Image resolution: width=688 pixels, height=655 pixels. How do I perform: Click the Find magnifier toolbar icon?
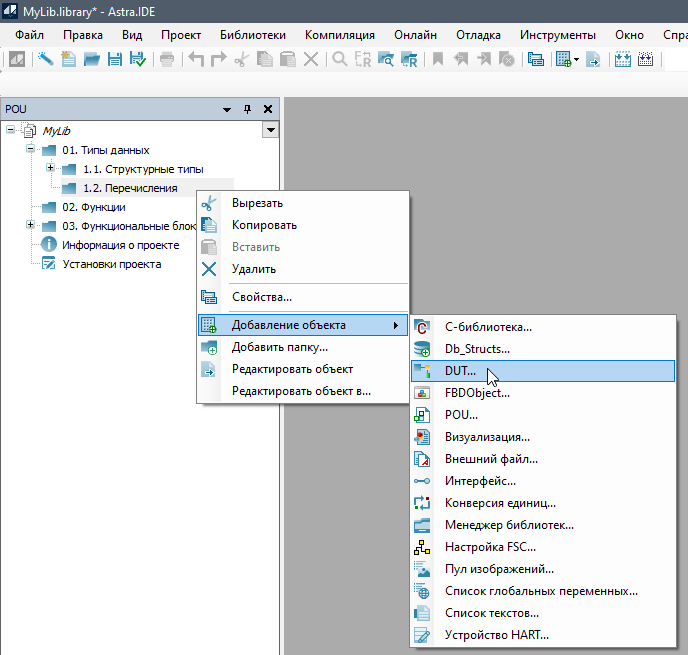(340, 59)
